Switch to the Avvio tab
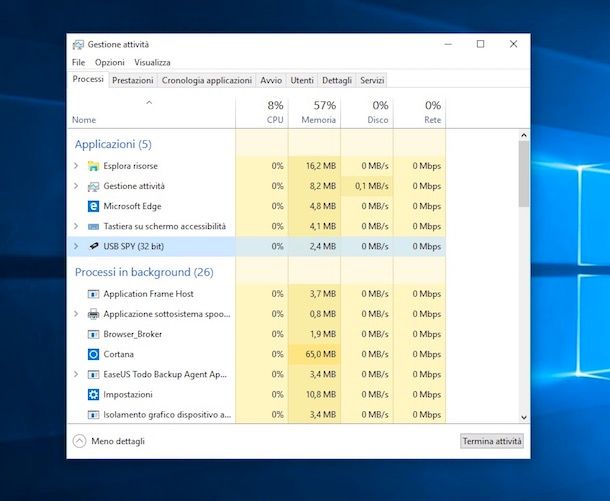610x501 pixels. point(271,81)
